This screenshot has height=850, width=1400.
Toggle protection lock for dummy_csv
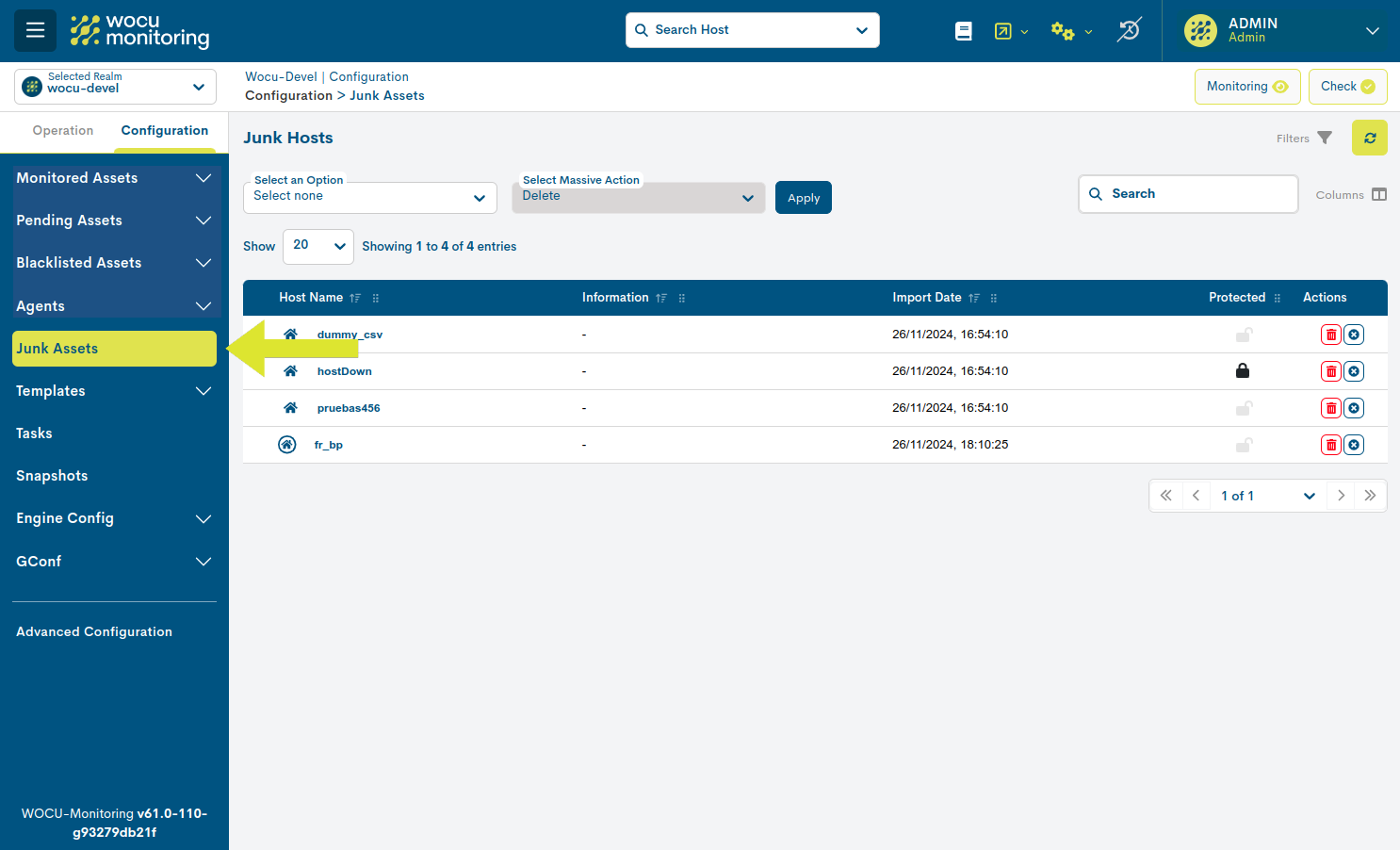coord(1244,335)
